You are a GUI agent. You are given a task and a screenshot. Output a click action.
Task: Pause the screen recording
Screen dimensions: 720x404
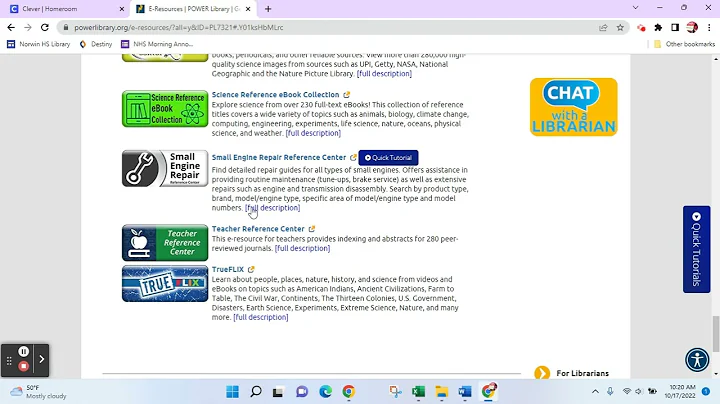pyautogui.click(x=23, y=352)
